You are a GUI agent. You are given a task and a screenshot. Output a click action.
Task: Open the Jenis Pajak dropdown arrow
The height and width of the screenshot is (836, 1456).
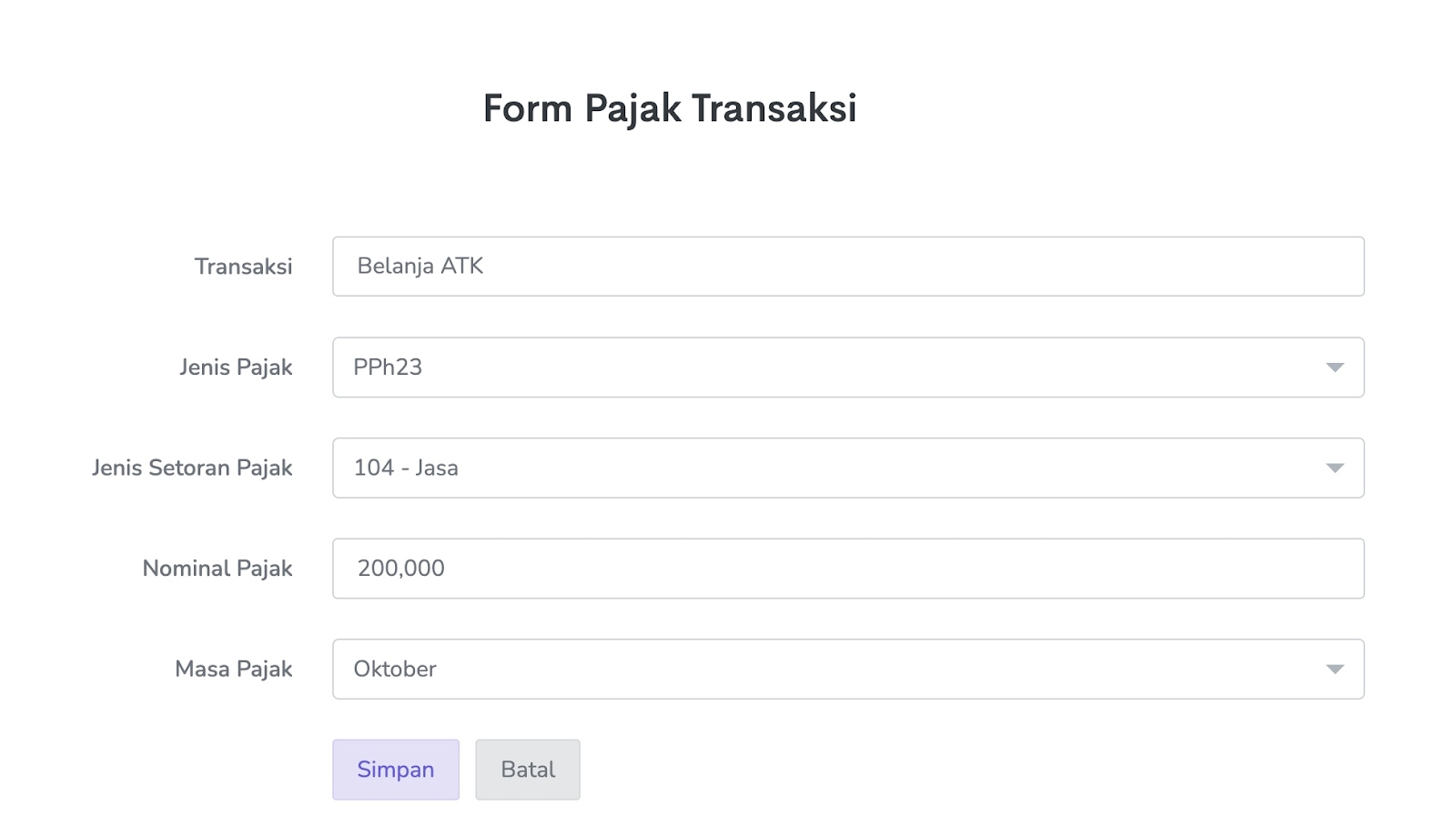[1334, 368]
